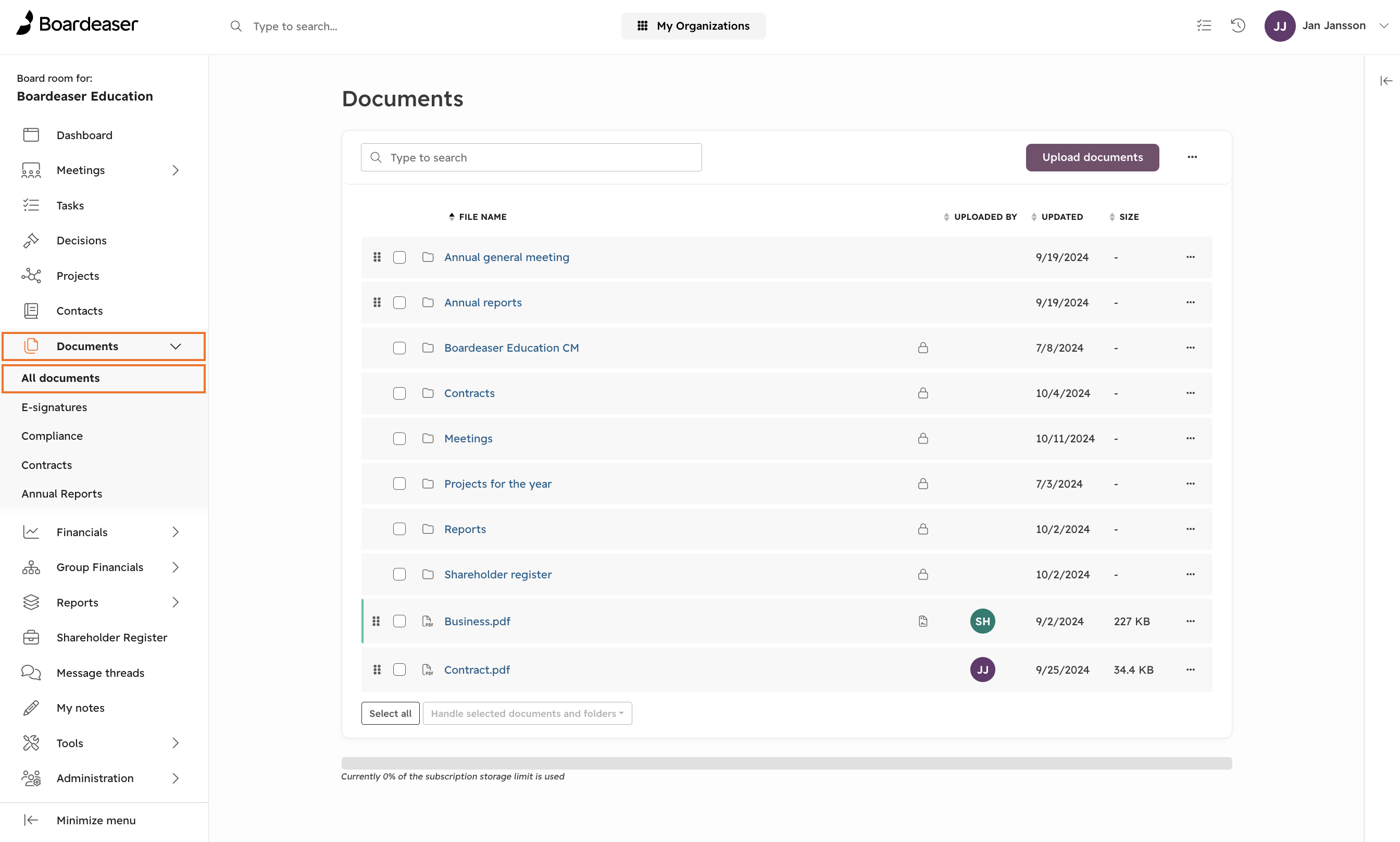Click the SH uploader avatar on Business.pdf
Screen dimensions: 1400x842
[982, 621]
